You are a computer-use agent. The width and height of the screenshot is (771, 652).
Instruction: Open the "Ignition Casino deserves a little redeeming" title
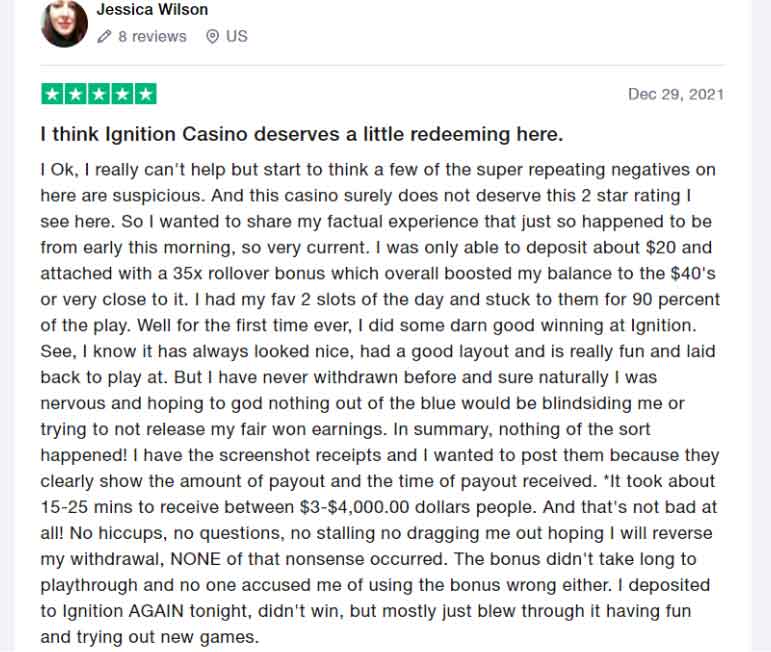pos(301,134)
